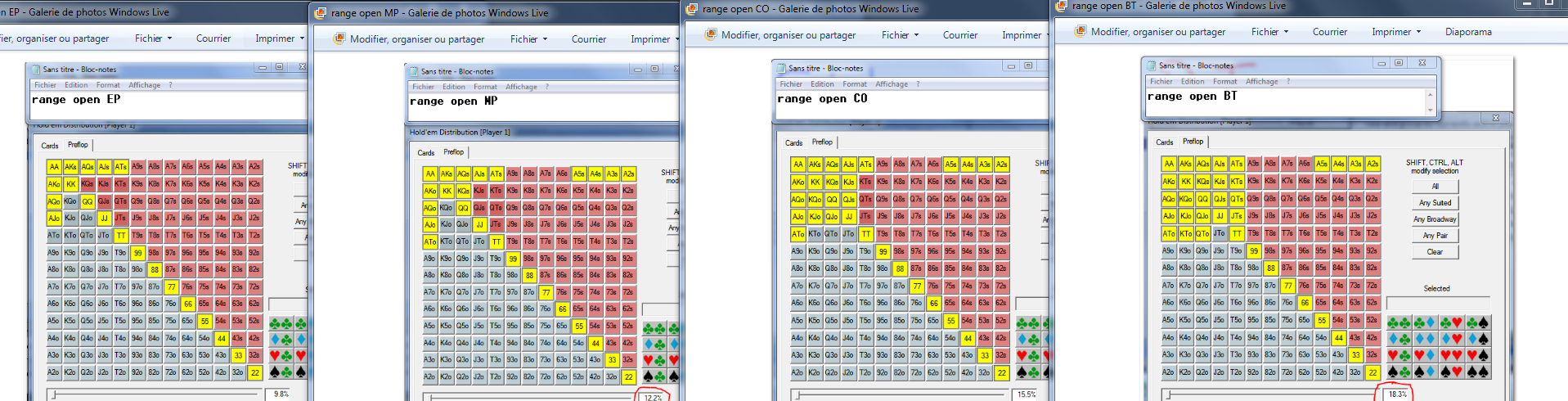The height and width of the screenshot is (401, 1568).
Task: Toggle 22 hand cell in CO range grid
Action: point(1002,372)
